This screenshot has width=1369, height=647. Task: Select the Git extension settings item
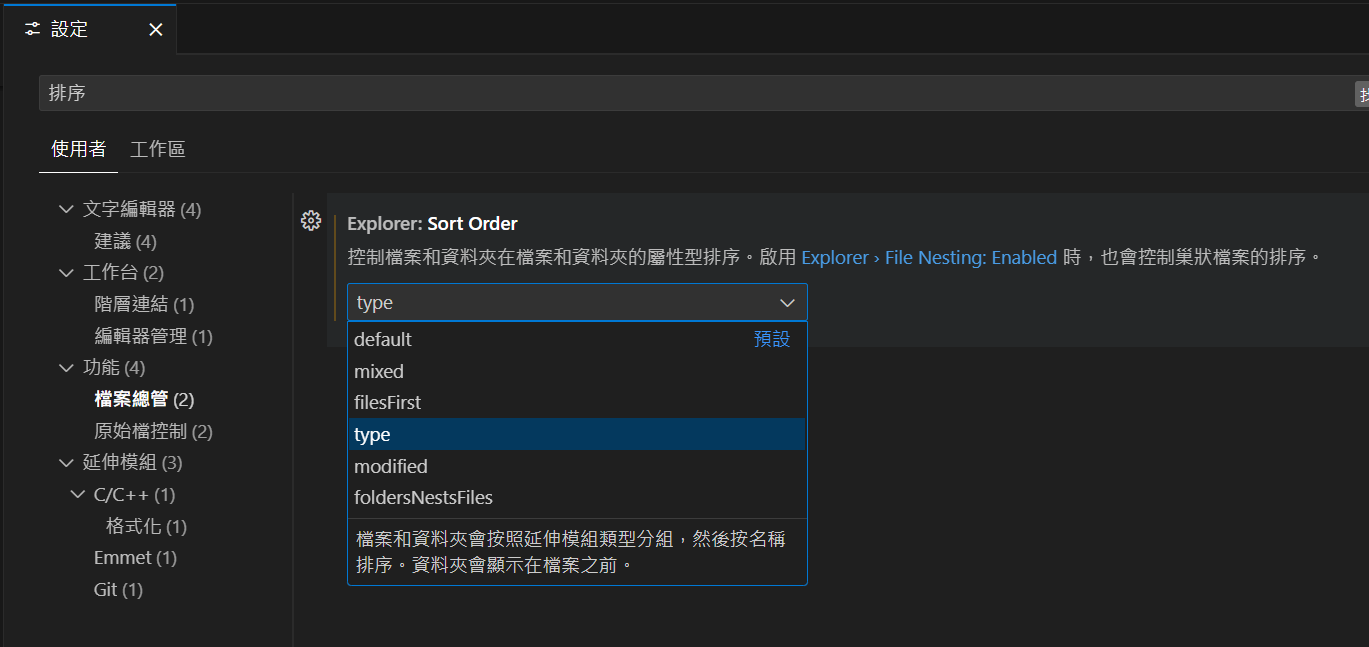(118, 590)
